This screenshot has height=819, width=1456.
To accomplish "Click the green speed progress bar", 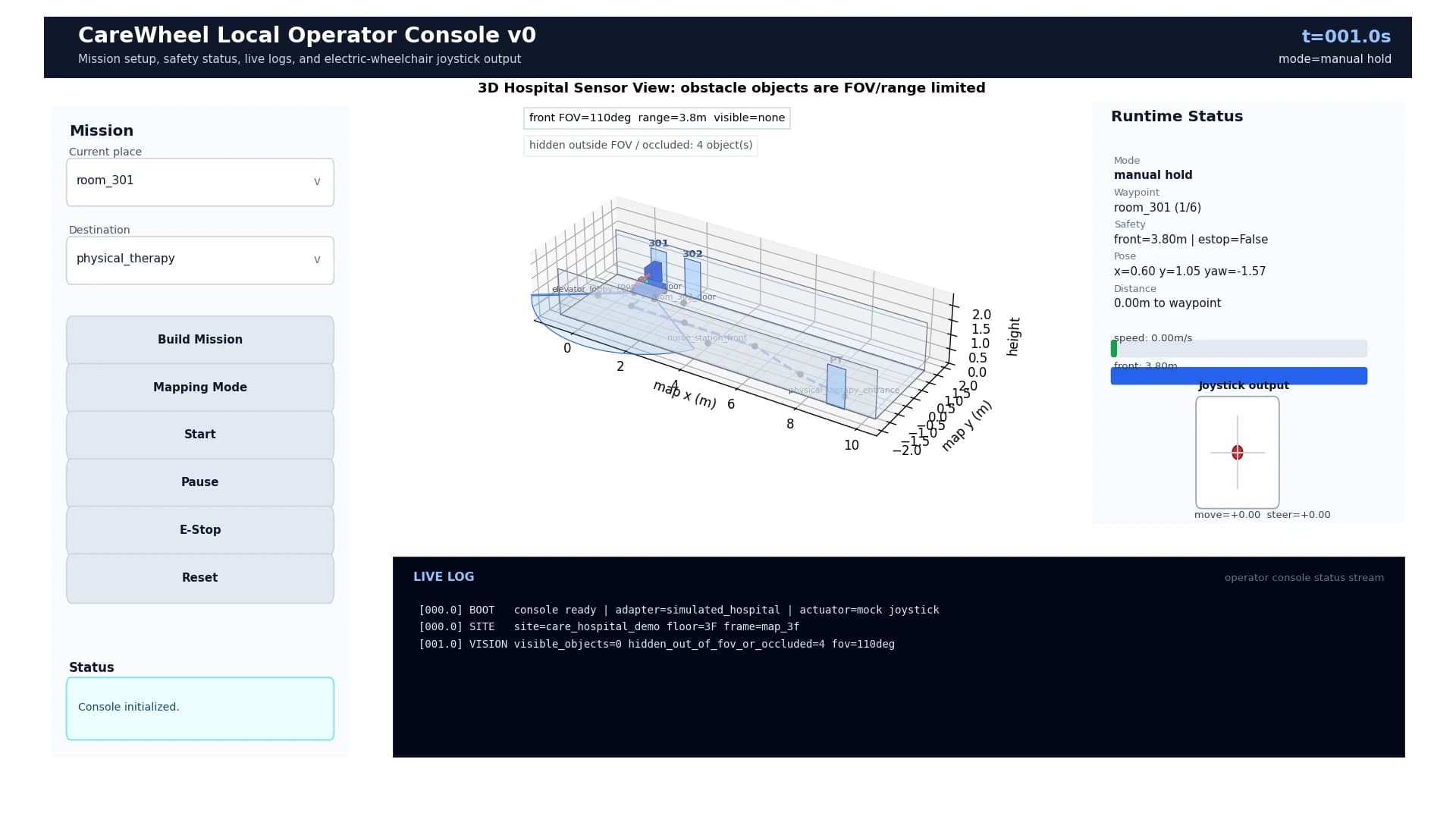I will 1114,349.
